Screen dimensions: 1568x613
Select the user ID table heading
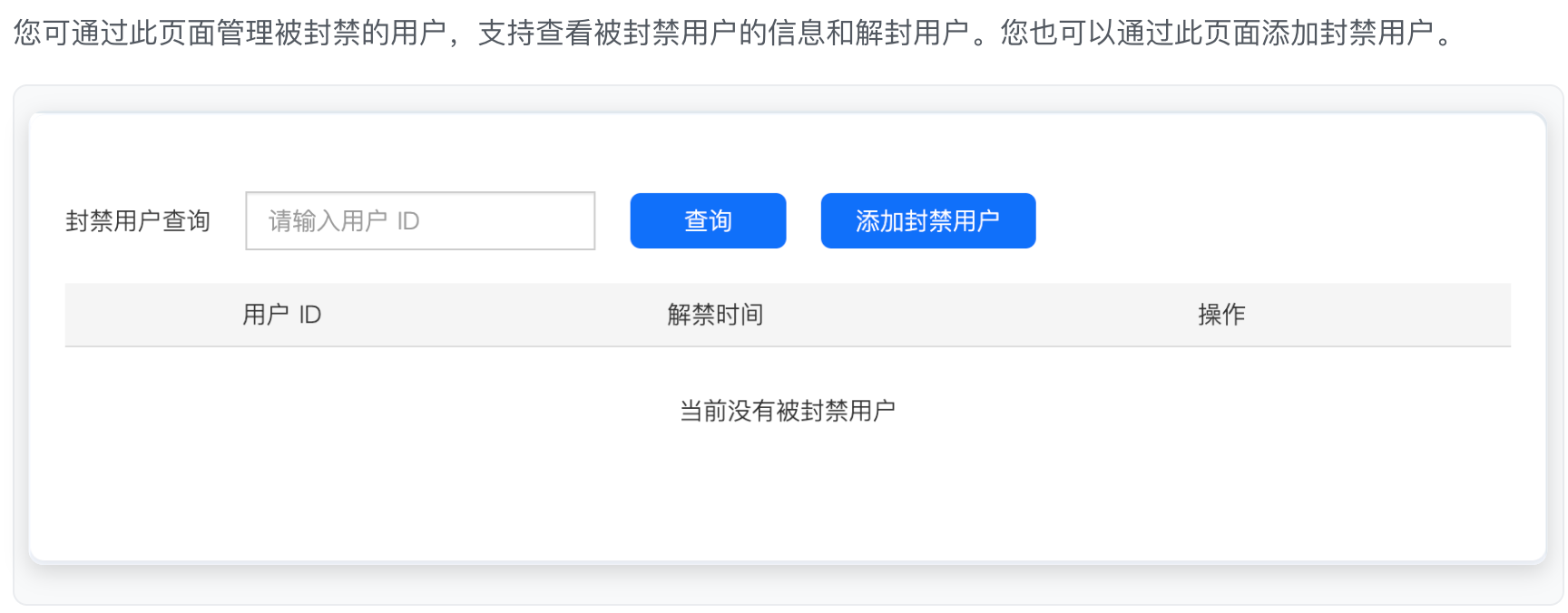[x=281, y=315]
